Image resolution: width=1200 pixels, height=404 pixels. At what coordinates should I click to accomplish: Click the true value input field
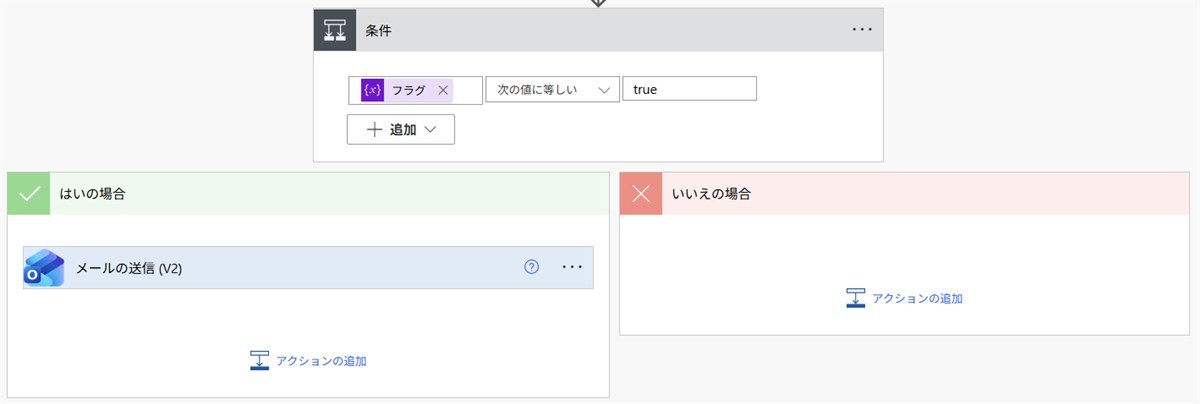click(x=688, y=90)
